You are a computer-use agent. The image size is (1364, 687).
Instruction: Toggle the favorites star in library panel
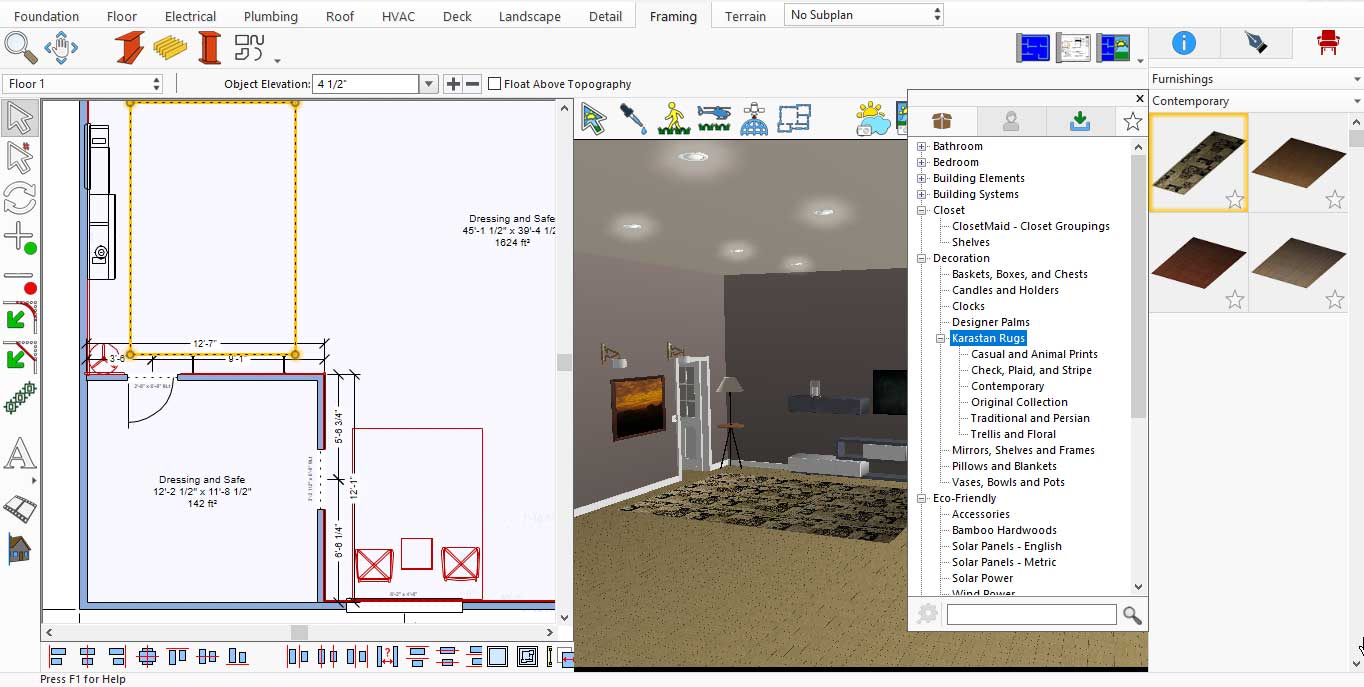[x=1132, y=122]
